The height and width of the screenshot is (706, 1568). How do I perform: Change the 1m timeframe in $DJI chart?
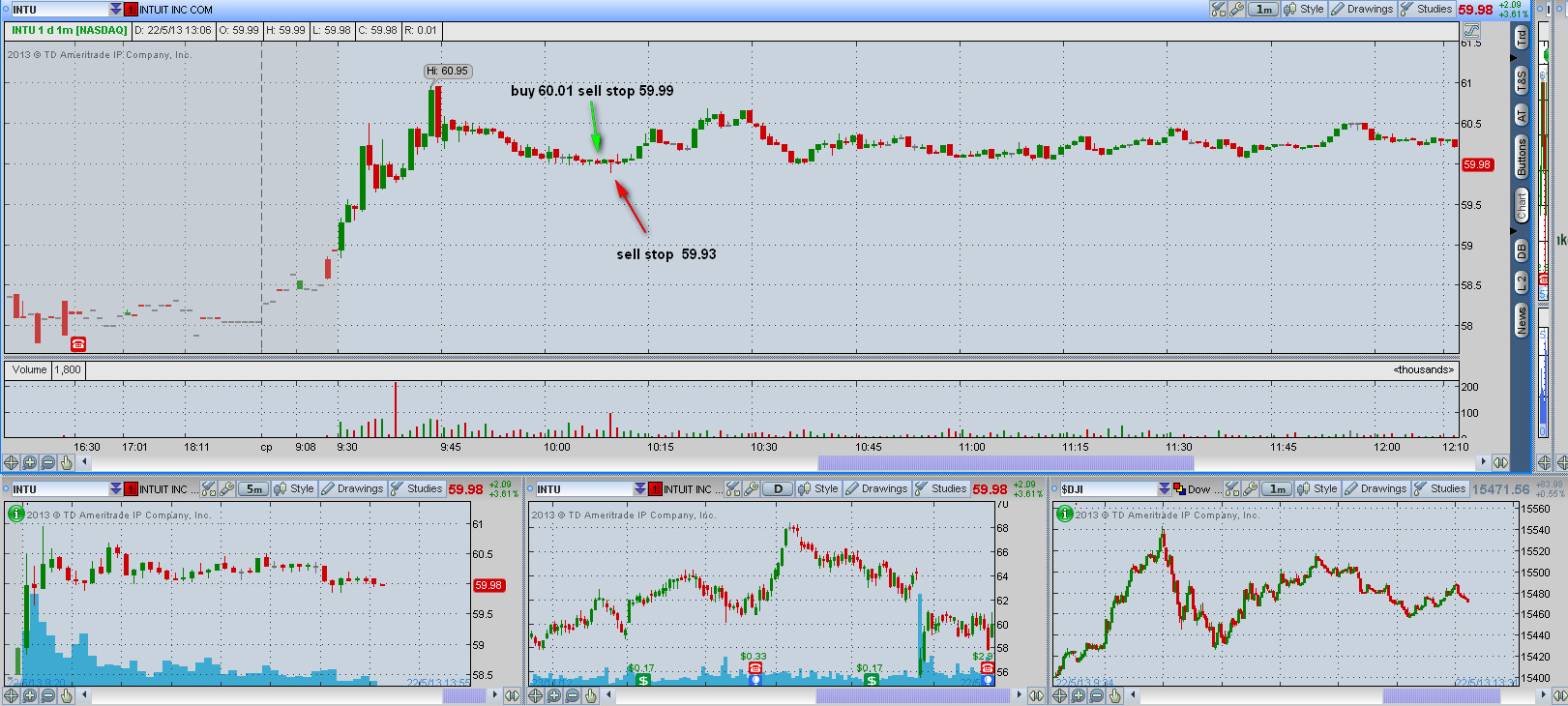click(x=1277, y=489)
